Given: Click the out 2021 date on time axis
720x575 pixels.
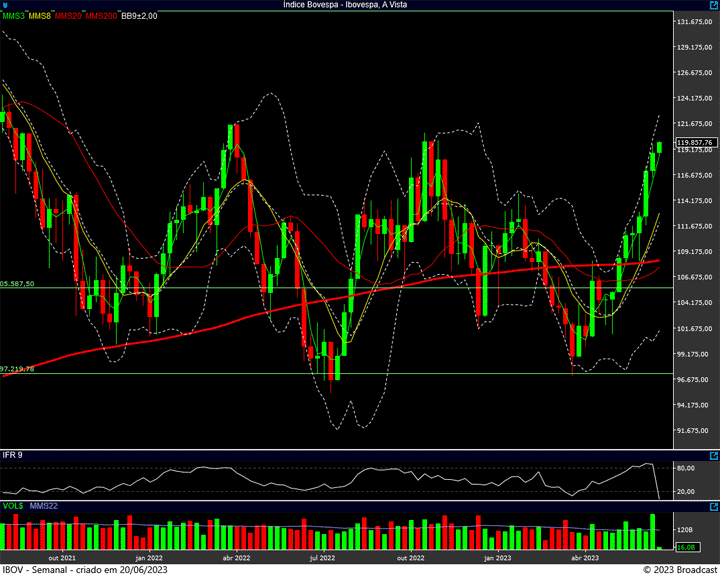Looking at the screenshot, I should tap(62, 557).
